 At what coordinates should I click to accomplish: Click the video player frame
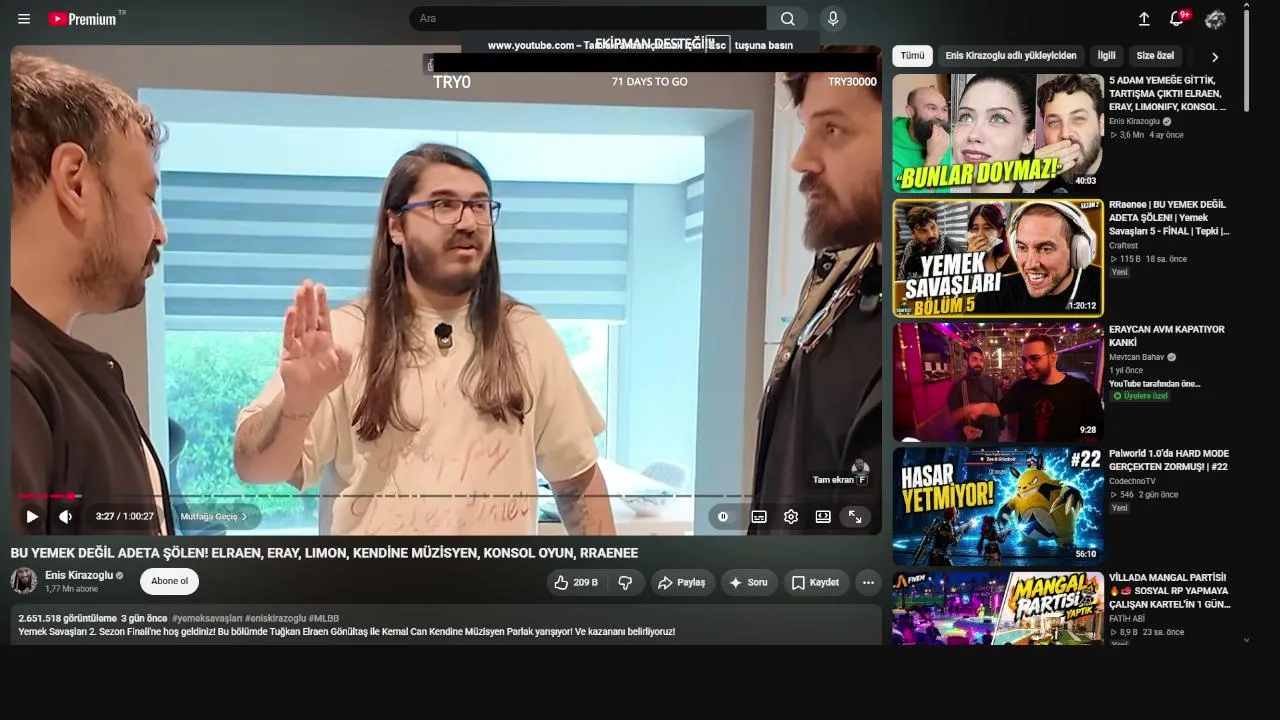coord(446,290)
